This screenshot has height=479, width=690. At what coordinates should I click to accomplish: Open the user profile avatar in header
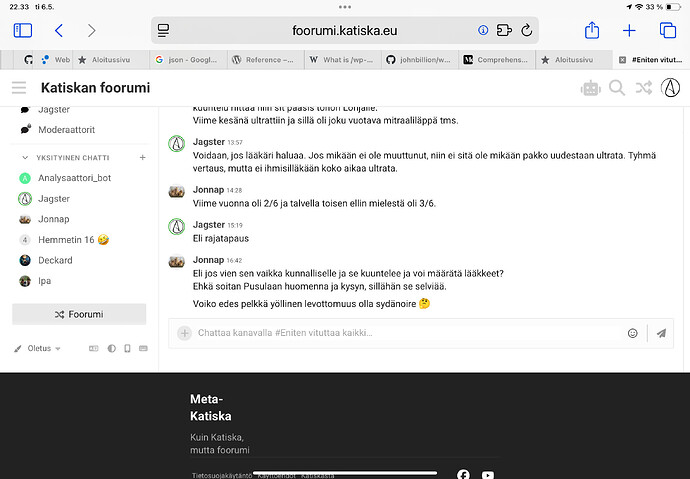670,88
